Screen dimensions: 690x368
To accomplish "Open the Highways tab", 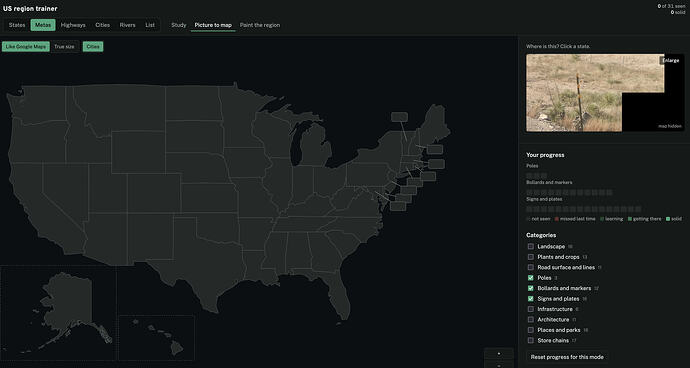I will point(73,25).
